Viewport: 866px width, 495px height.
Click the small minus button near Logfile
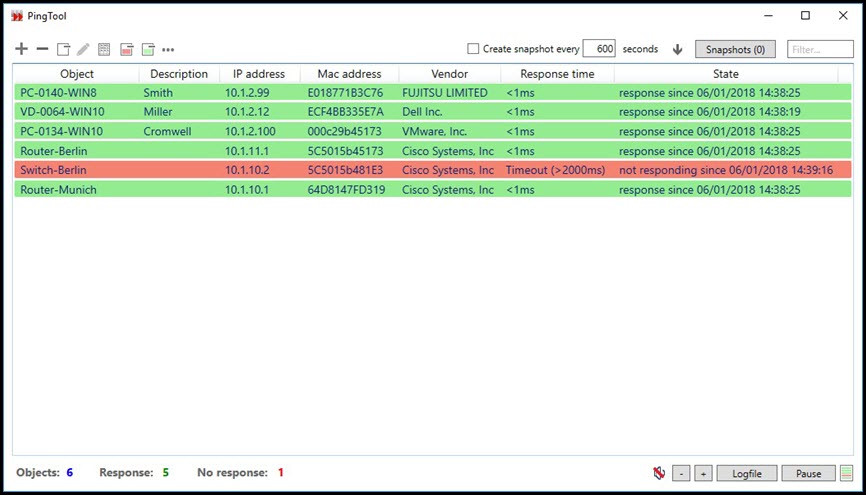(x=681, y=473)
